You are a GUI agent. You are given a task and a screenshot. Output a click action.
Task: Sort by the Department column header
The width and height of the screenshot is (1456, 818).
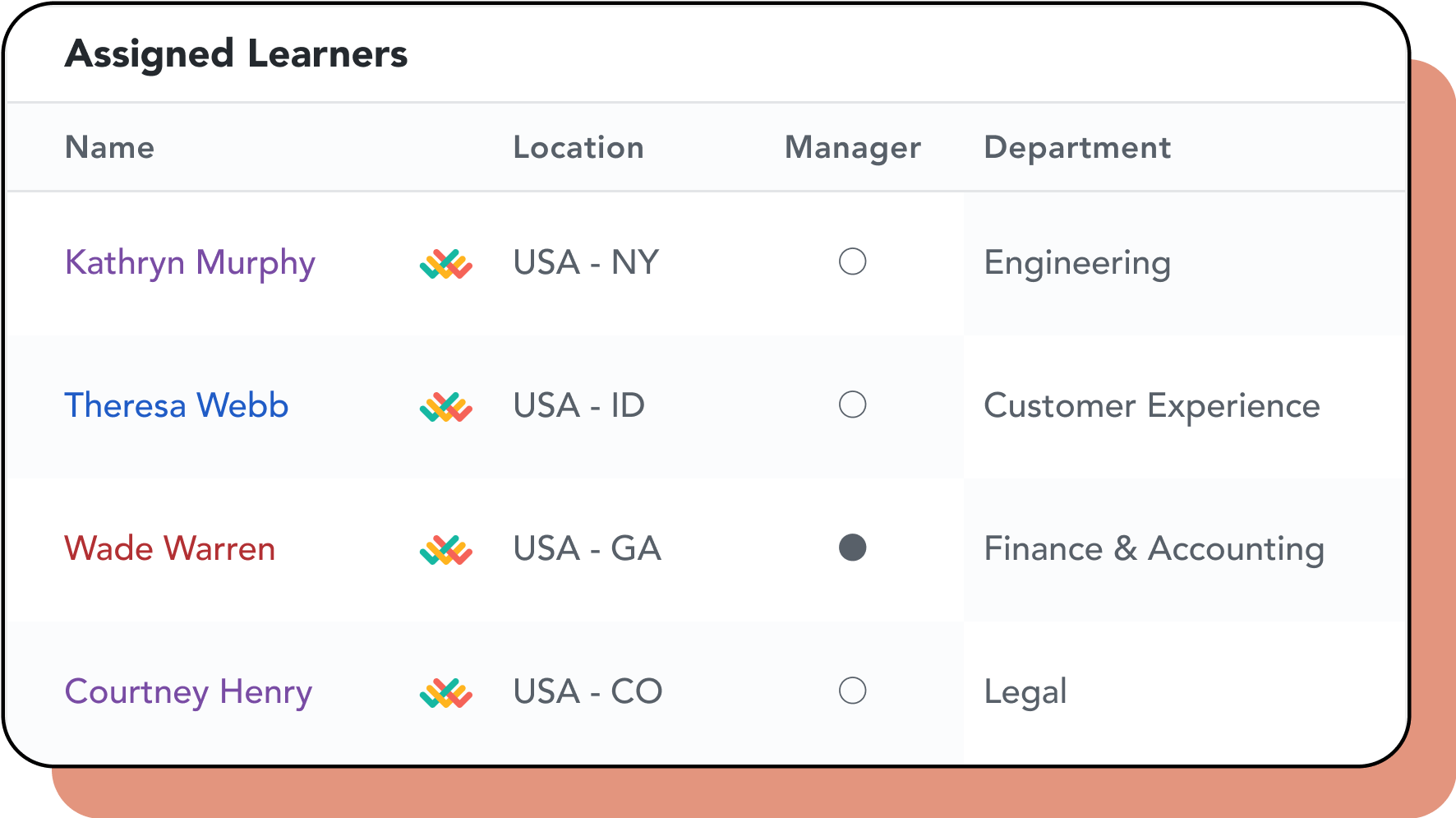click(x=1077, y=148)
